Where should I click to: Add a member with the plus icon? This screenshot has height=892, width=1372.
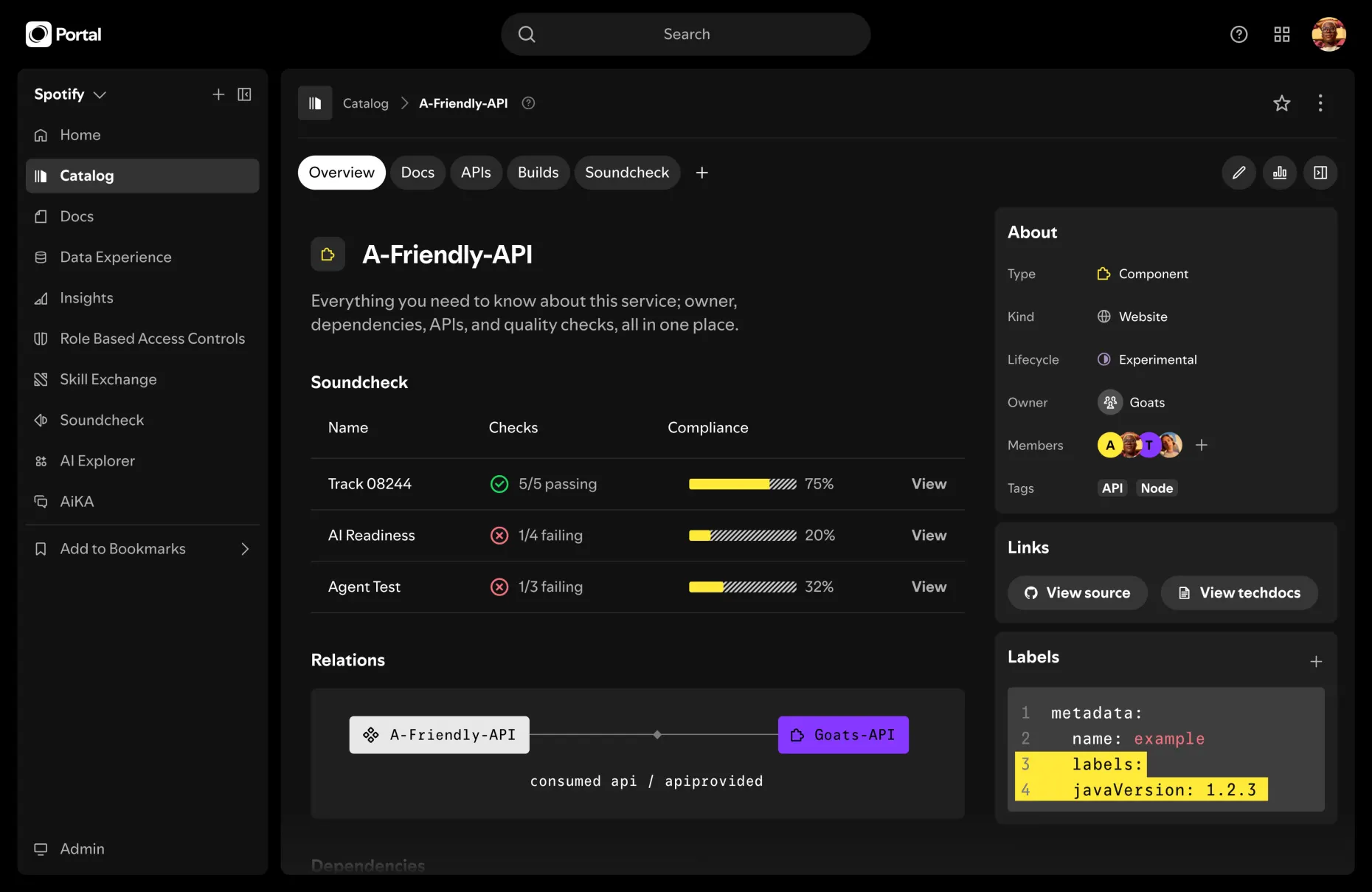coord(1202,445)
